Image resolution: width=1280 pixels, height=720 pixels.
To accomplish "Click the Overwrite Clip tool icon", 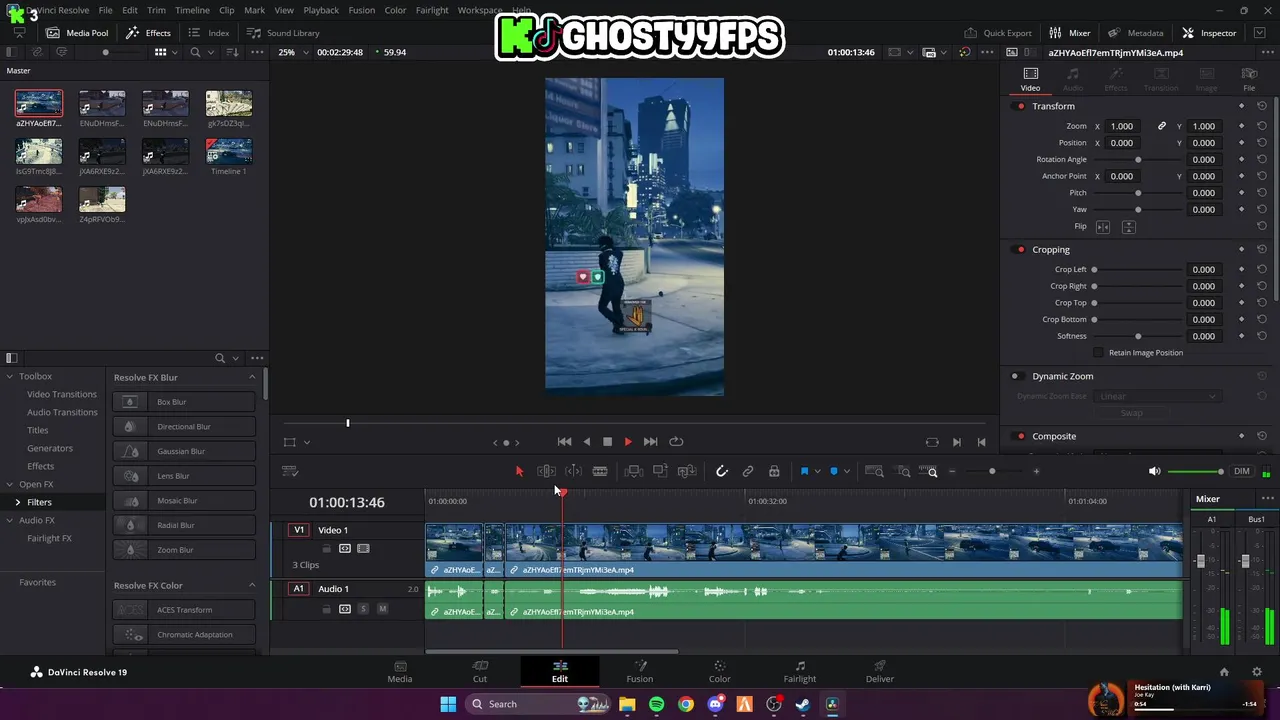I will coord(660,471).
